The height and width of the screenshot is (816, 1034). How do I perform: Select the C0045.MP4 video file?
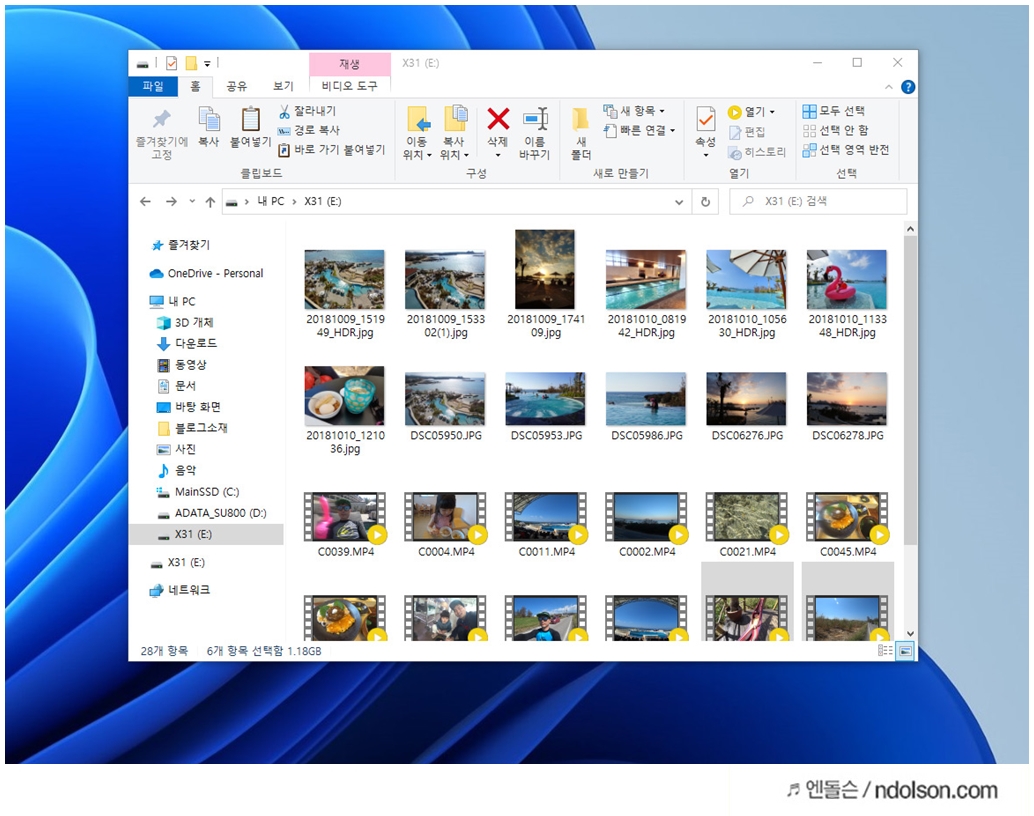click(x=847, y=524)
